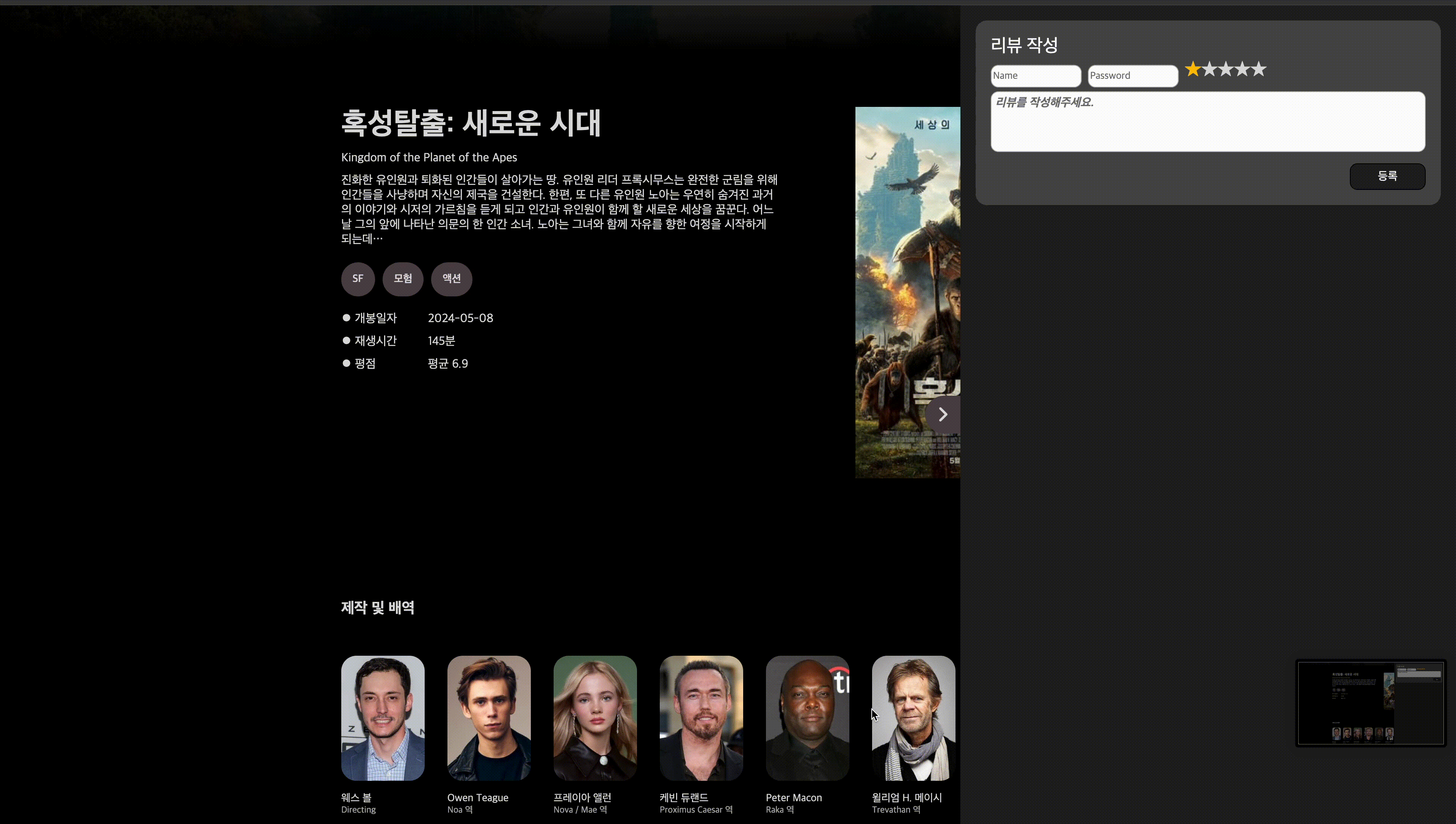Screen dimensions: 1456x824
Task: Click the 모험 genre tag
Action: [x=403, y=279]
